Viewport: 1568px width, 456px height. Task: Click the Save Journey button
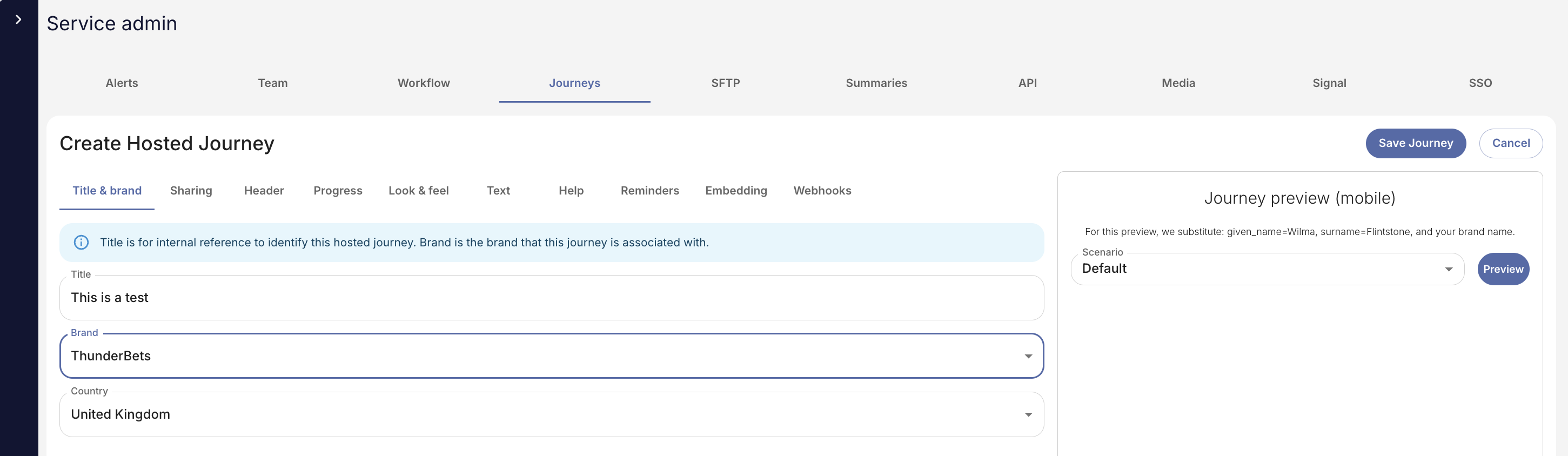point(1415,143)
